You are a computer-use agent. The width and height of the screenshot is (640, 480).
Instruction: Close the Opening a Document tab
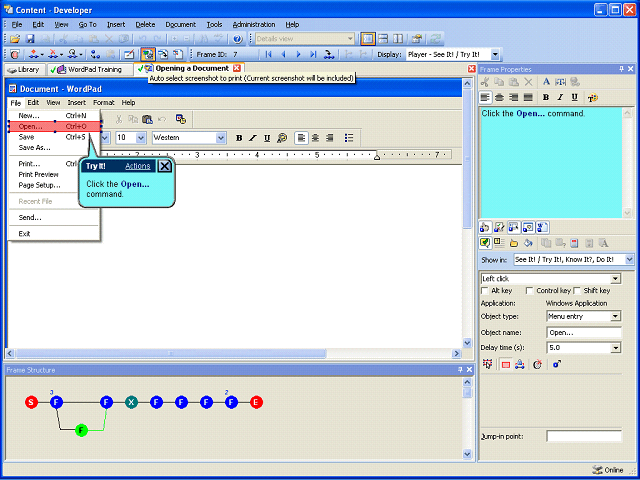point(237,68)
